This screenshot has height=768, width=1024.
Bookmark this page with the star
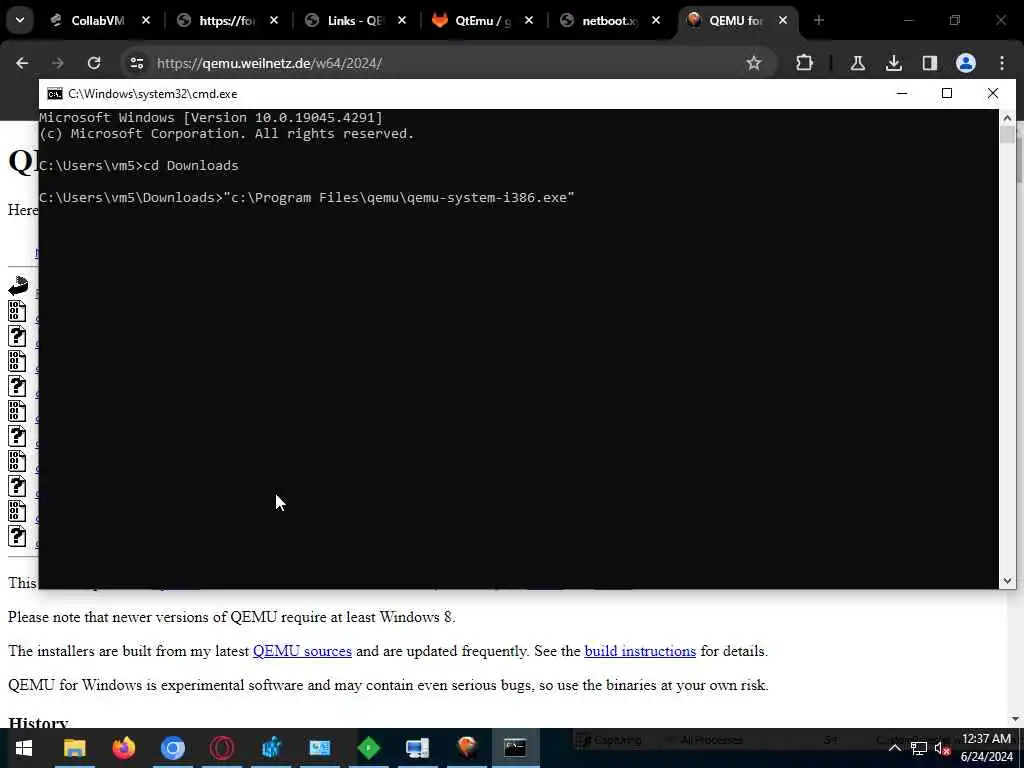tap(754, 63)
